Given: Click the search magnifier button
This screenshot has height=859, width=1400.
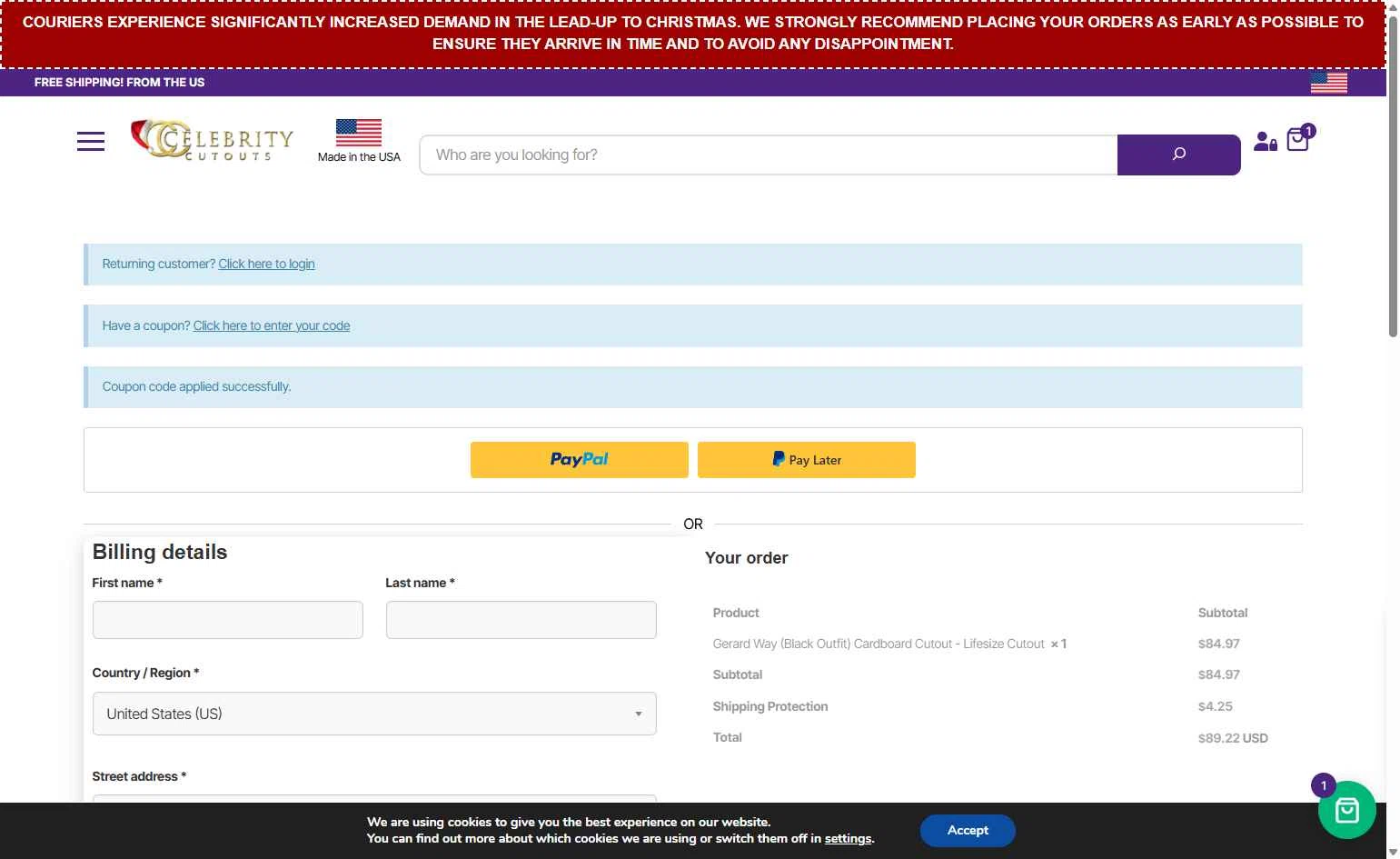Looking at the screenshot, I should tap(1178, 155).
